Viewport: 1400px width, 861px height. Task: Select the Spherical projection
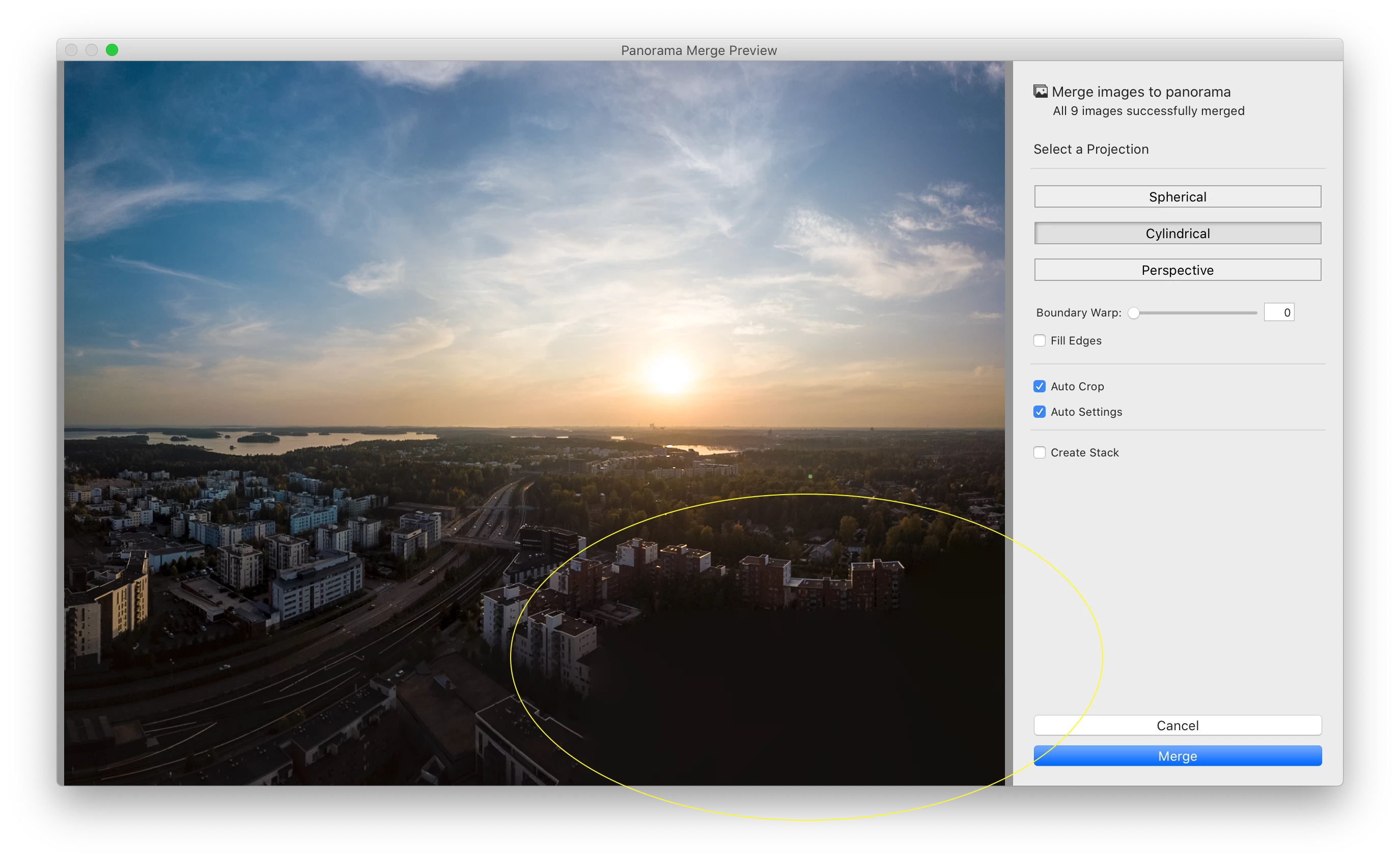click(1178, 196)
